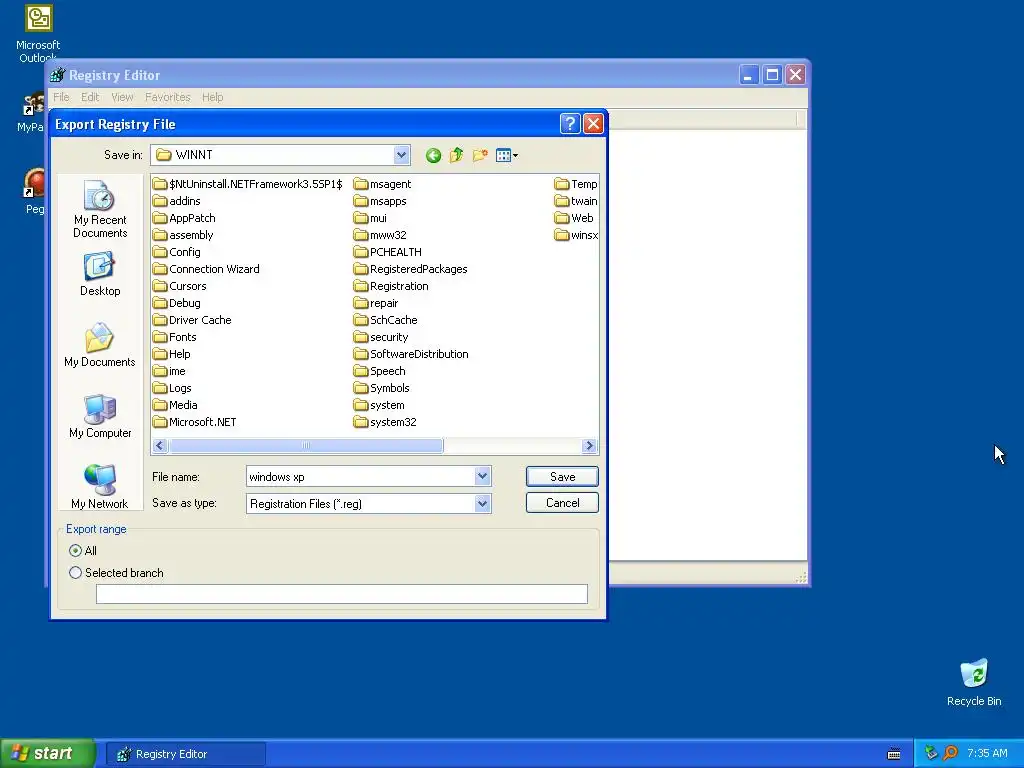The width and height of the screenshot is (1024, 768).
Task: Click the keyboard icon on taskbar
Action: (x=894, y=754)
